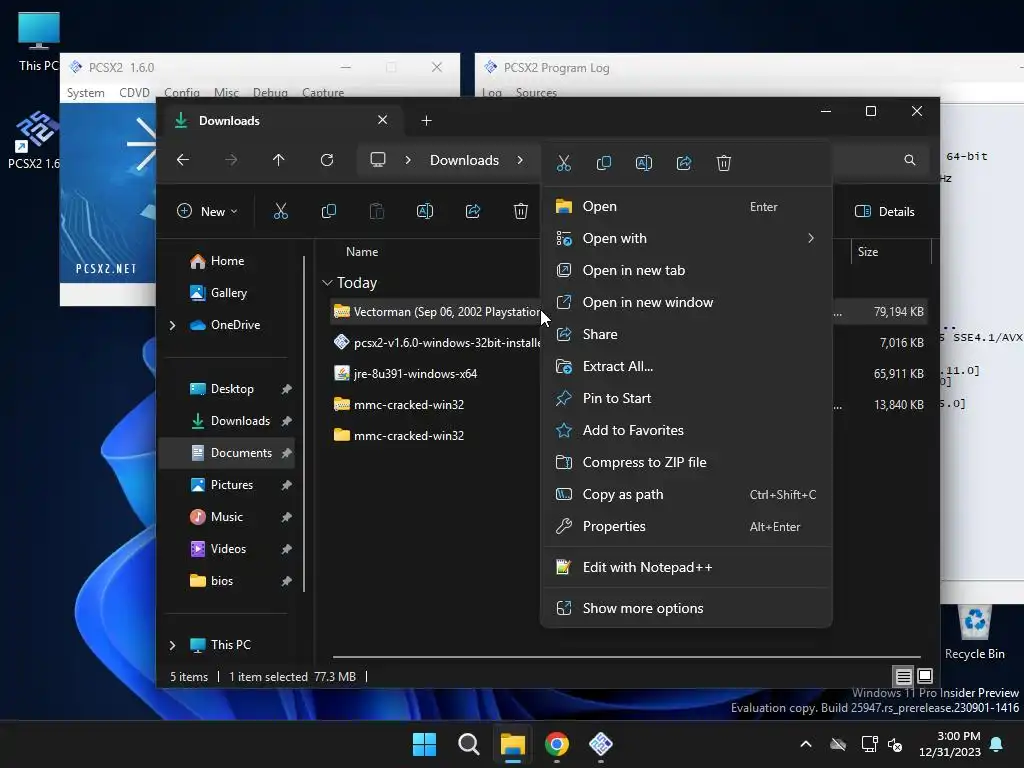Select Compress to ZIP file
This screenshot has width=1024, height=768.
pyautogui.click(x=686, y=462)
